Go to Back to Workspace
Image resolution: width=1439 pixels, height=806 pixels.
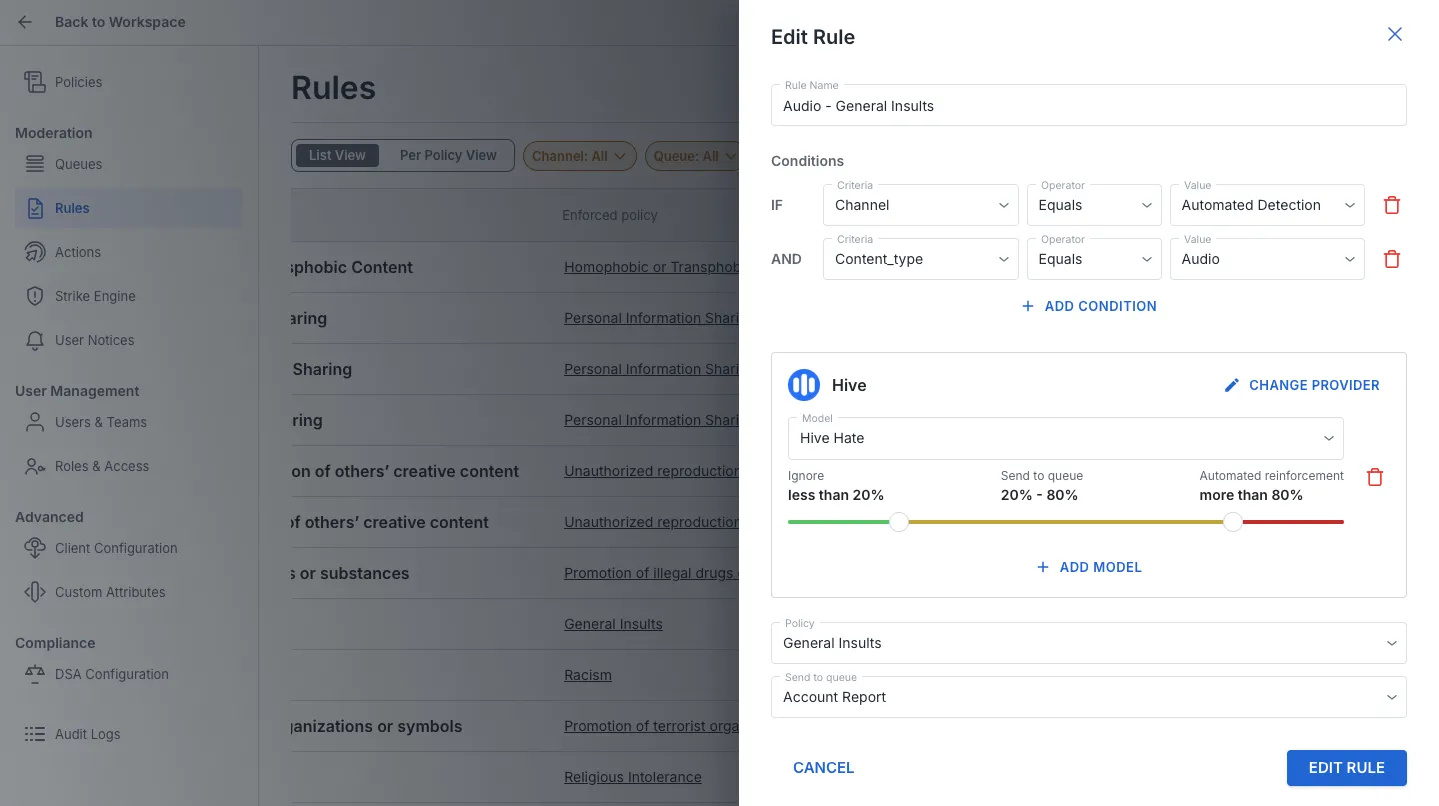pyautogui.click(x=120, y=22)
